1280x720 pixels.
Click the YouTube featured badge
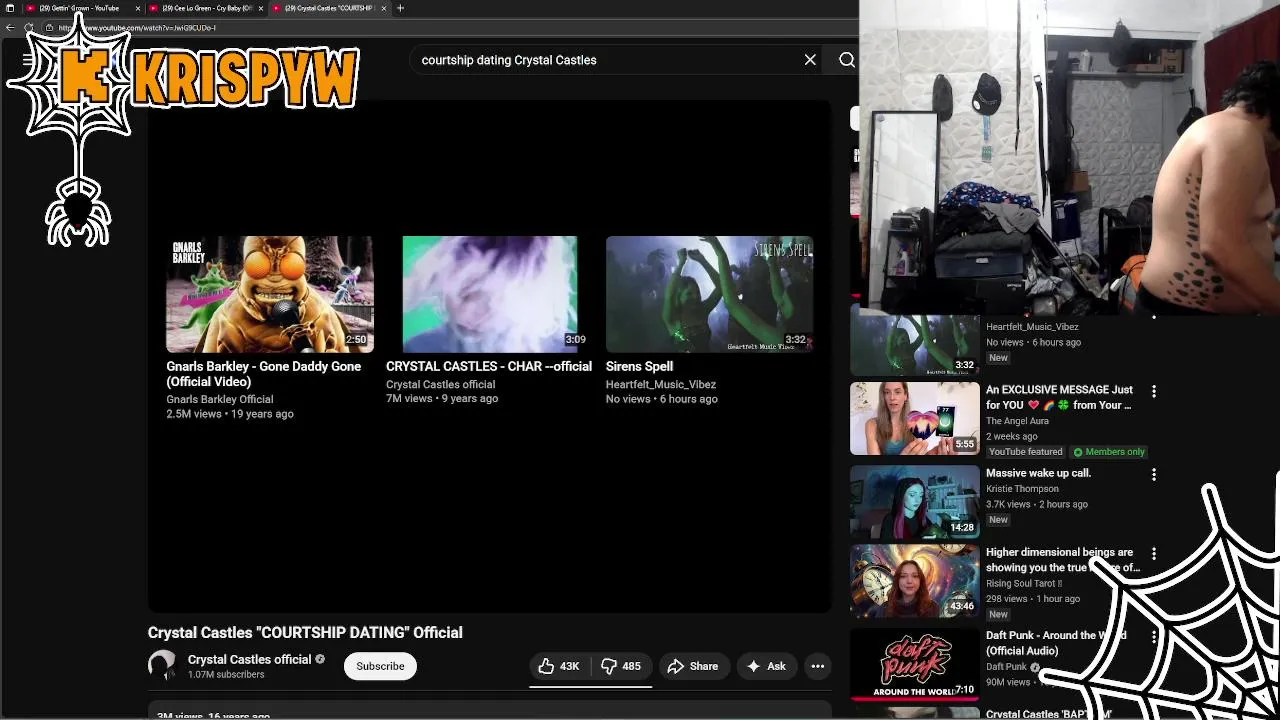pos(1026,452)
